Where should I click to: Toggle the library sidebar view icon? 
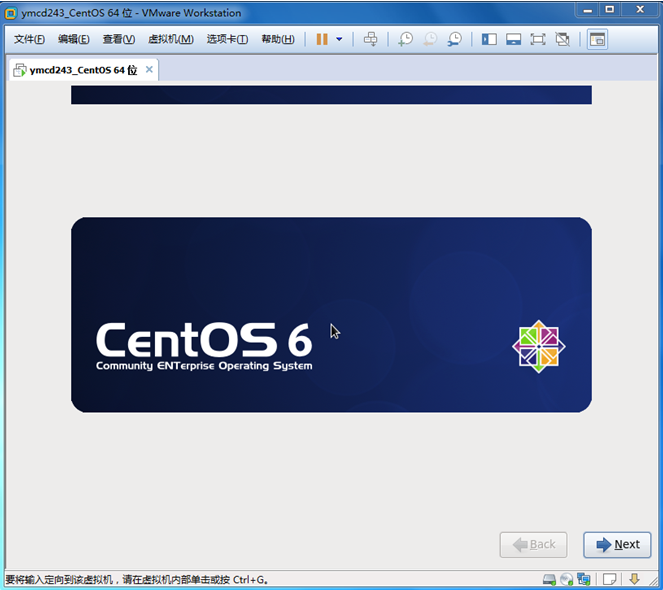[489, 39]
